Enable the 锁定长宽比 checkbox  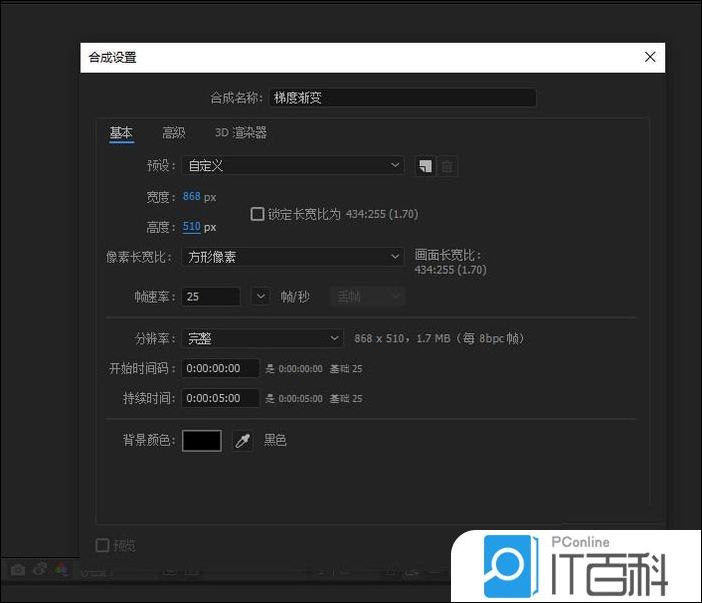click(257, 214)
